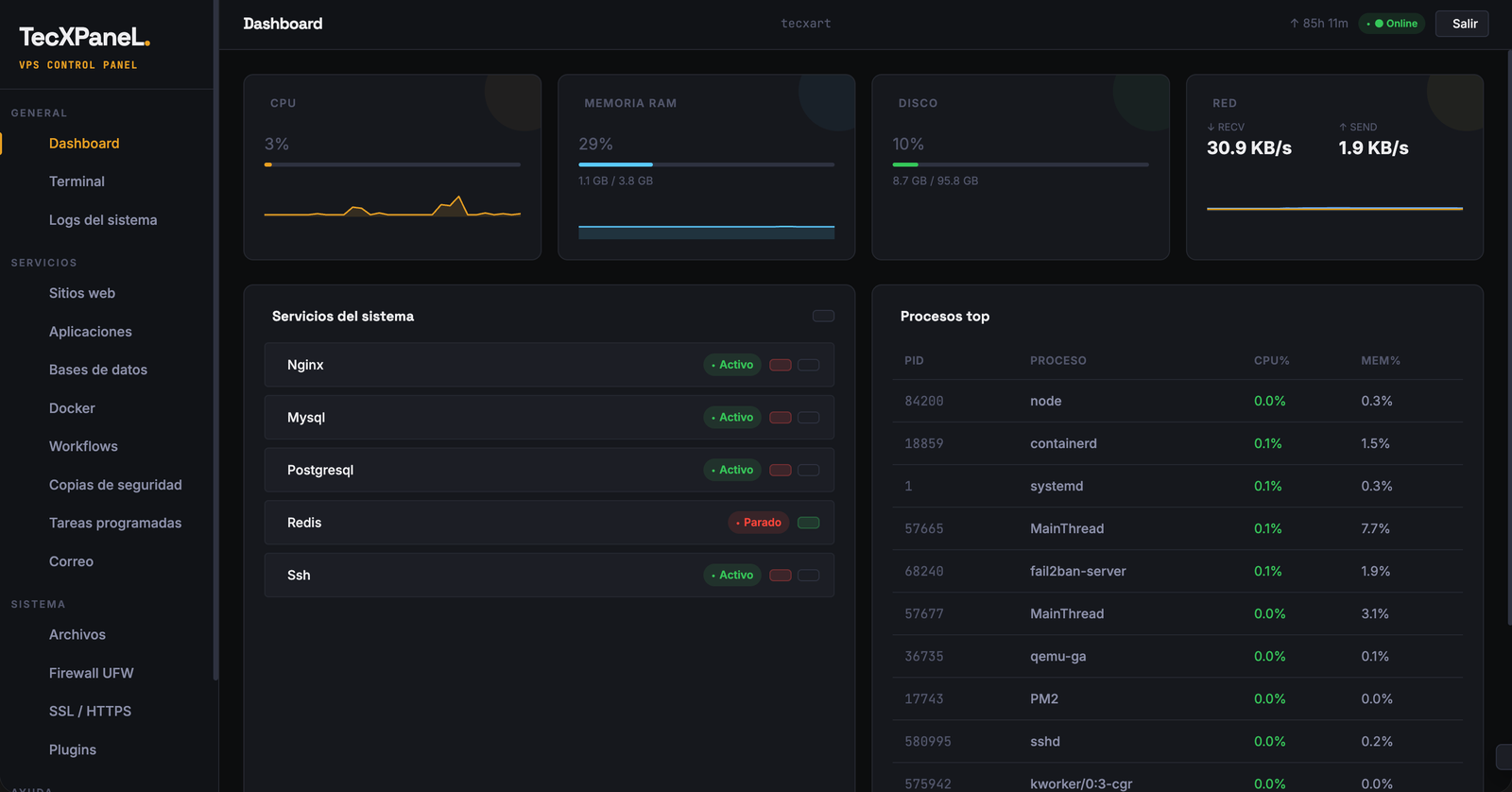Click the gray restart button for Ssh
Image resolution: width=1512 pixels, height=792 pixels.
(x=808, y=575)
